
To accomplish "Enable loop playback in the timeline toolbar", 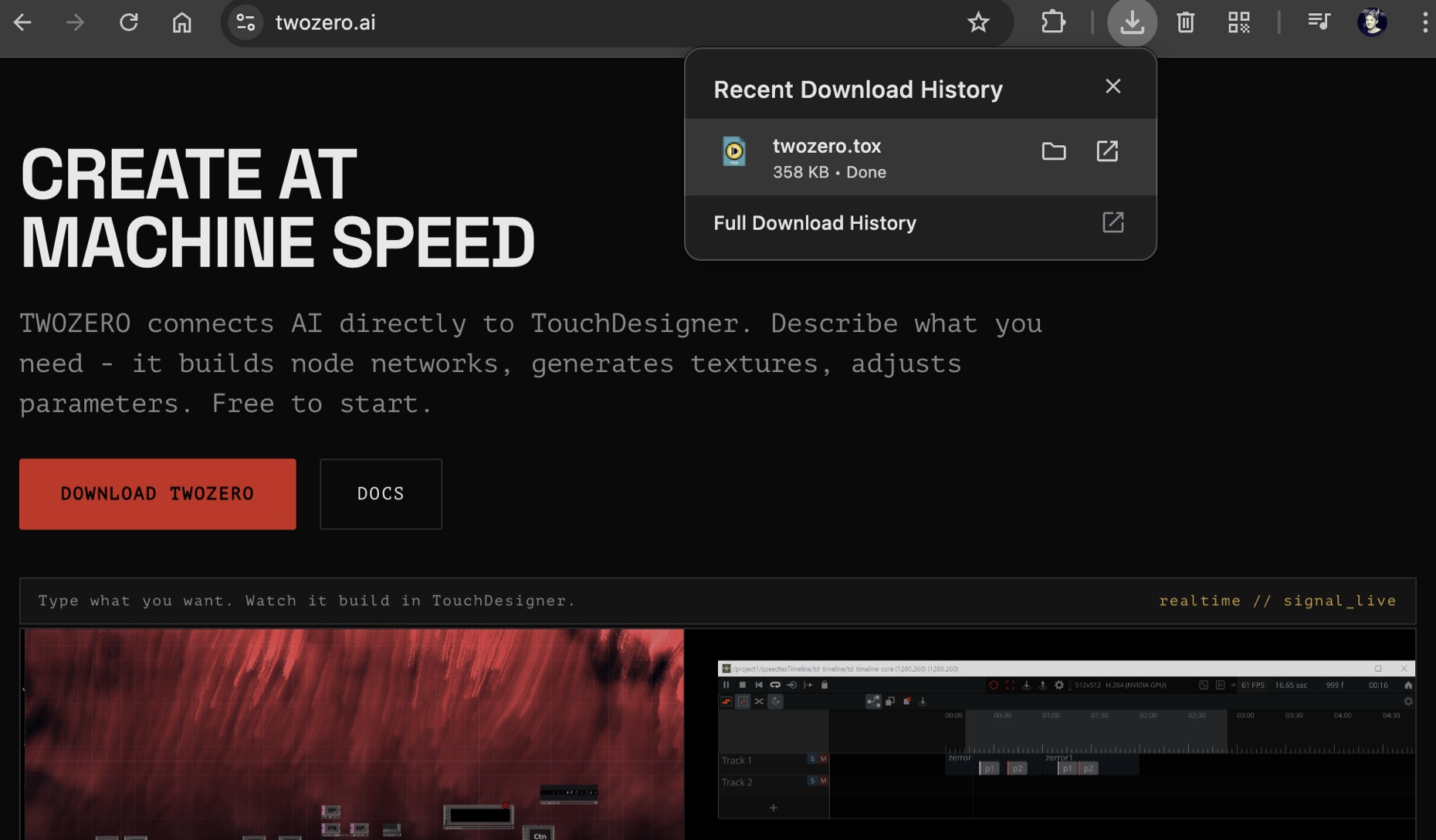I will click(x=774, y=685).
